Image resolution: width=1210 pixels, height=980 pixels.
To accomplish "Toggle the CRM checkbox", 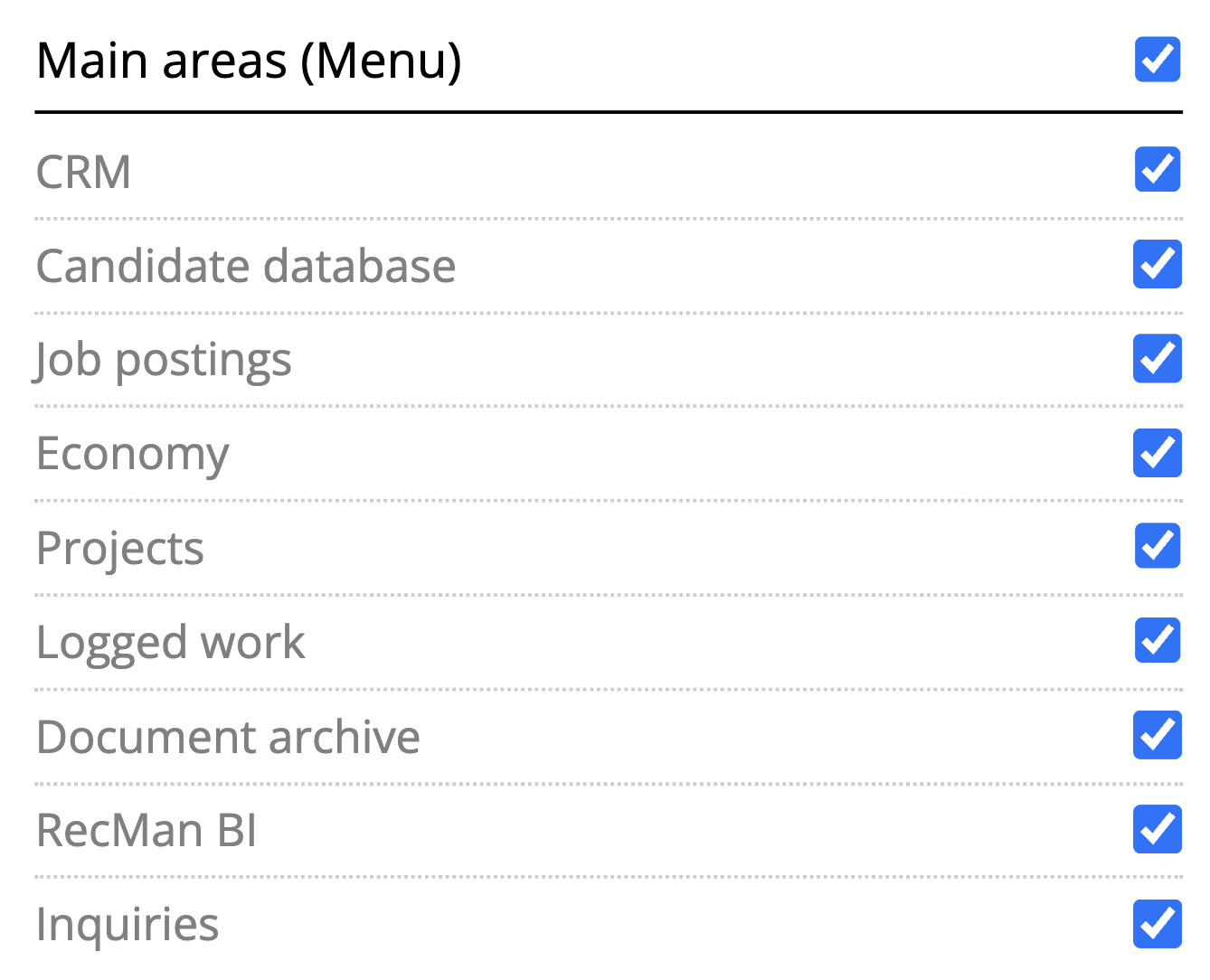I will (x=1157, y=169).
